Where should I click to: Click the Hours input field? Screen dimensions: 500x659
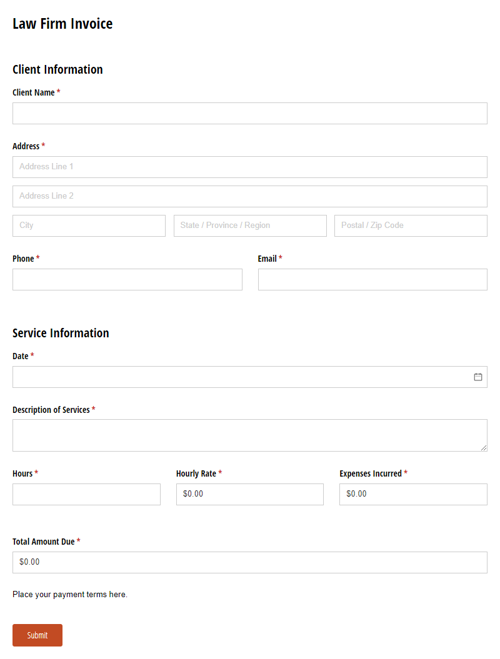[x=87, y=494]
